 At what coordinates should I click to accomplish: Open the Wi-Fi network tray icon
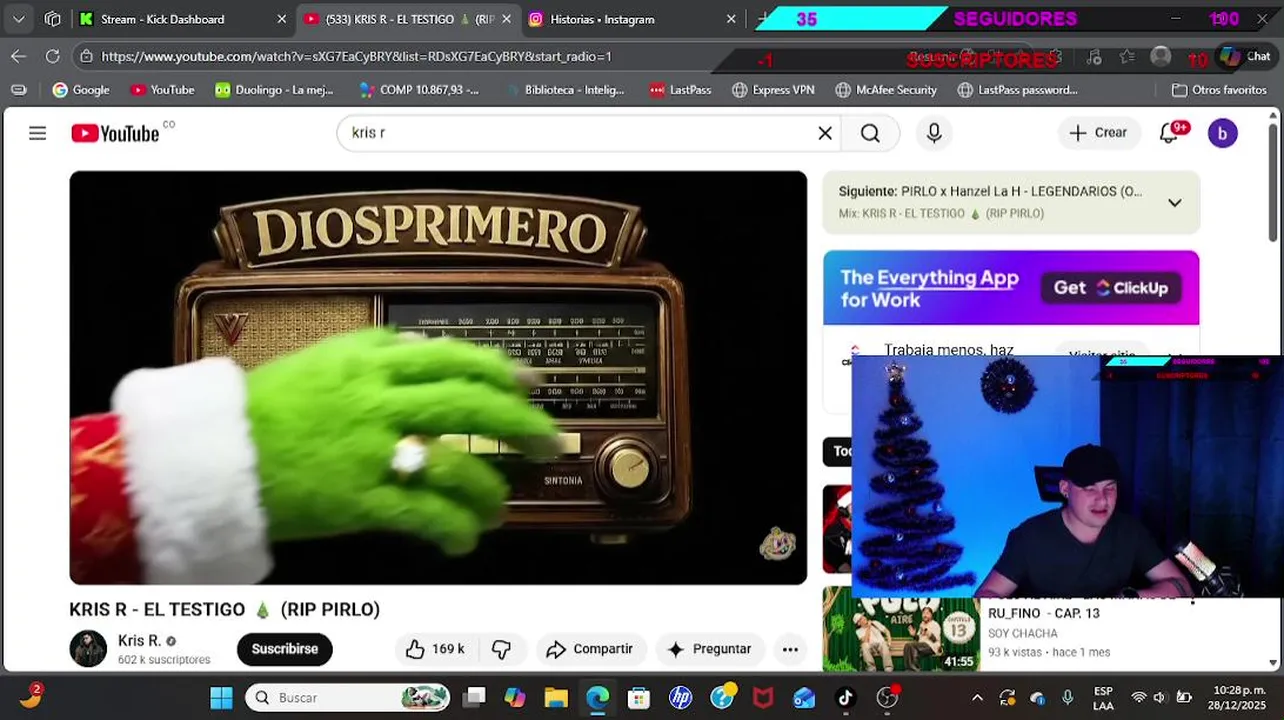click(x=1138, y=698)
